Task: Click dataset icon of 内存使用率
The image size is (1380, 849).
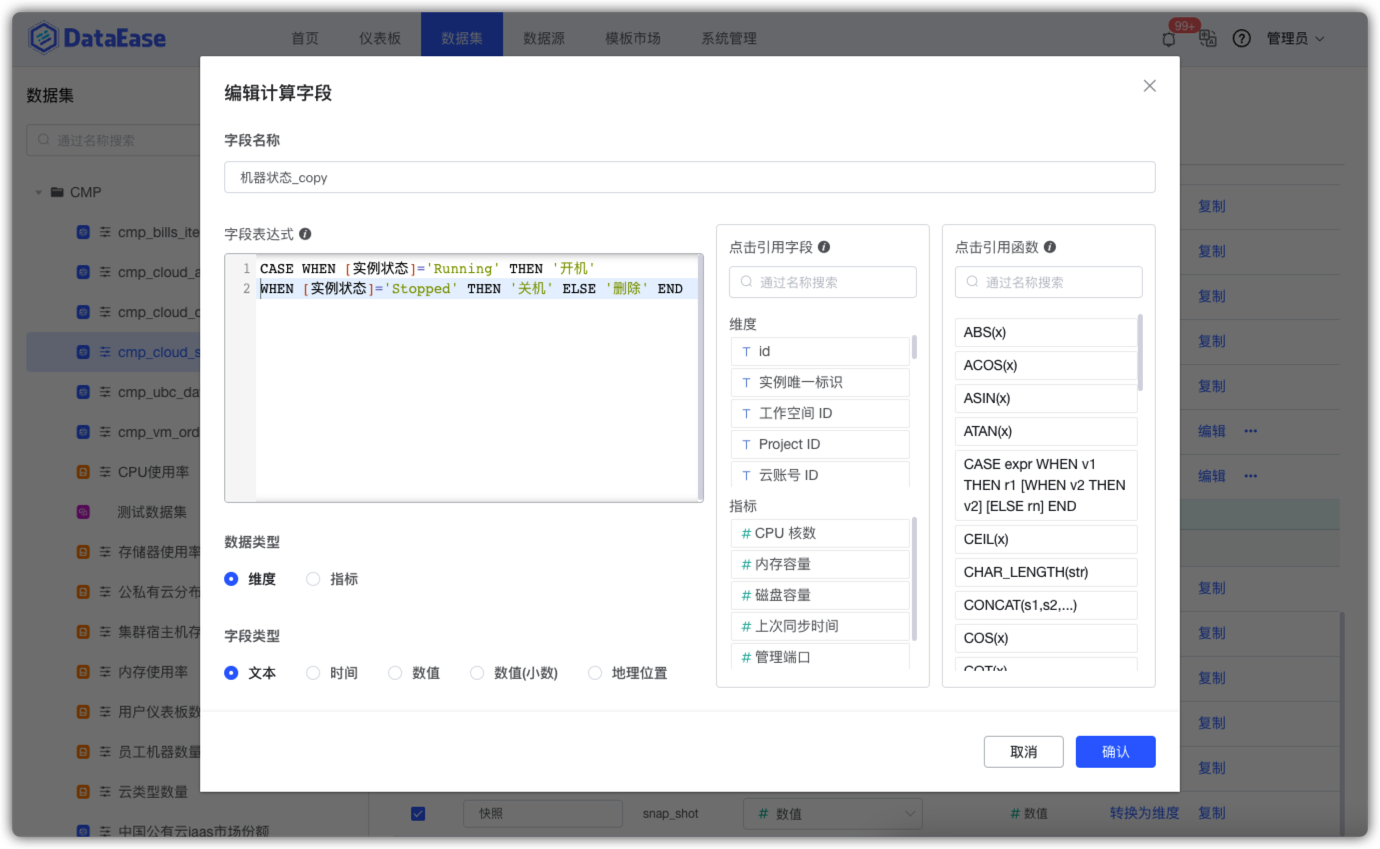Action: tap(84, 672)
